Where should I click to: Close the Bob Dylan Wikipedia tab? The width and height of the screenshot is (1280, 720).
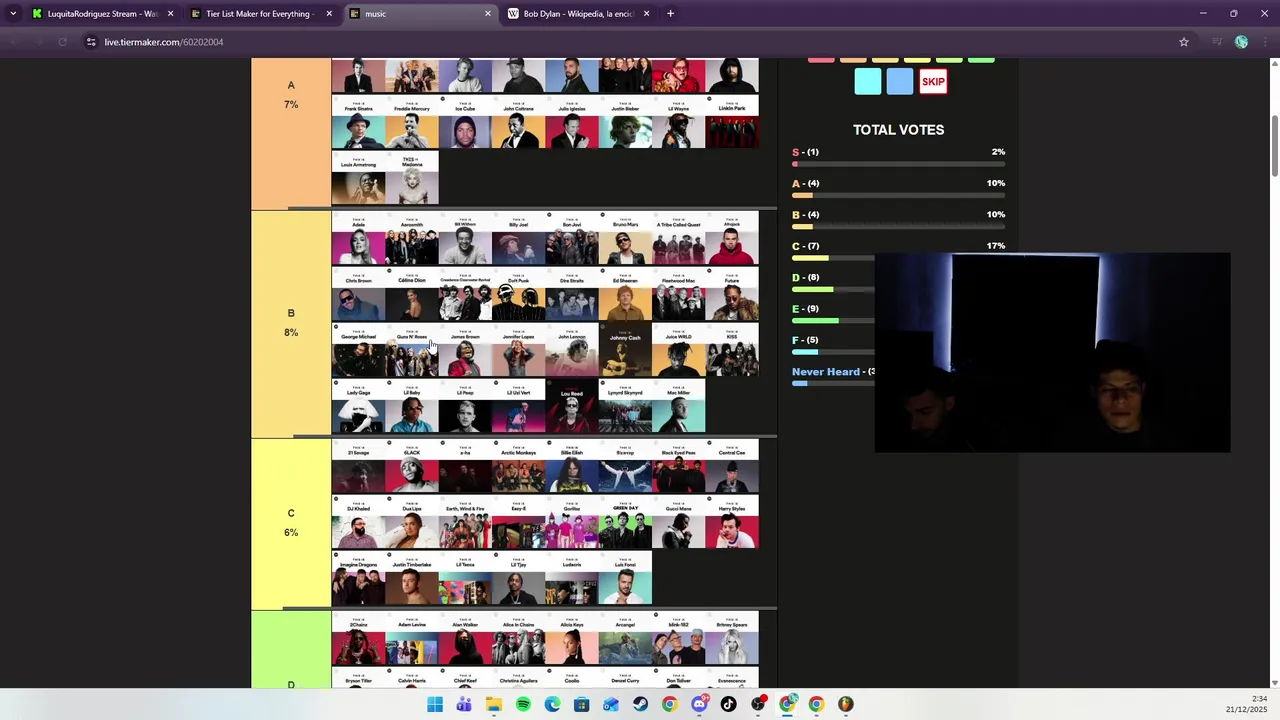[x=646, y=14]
